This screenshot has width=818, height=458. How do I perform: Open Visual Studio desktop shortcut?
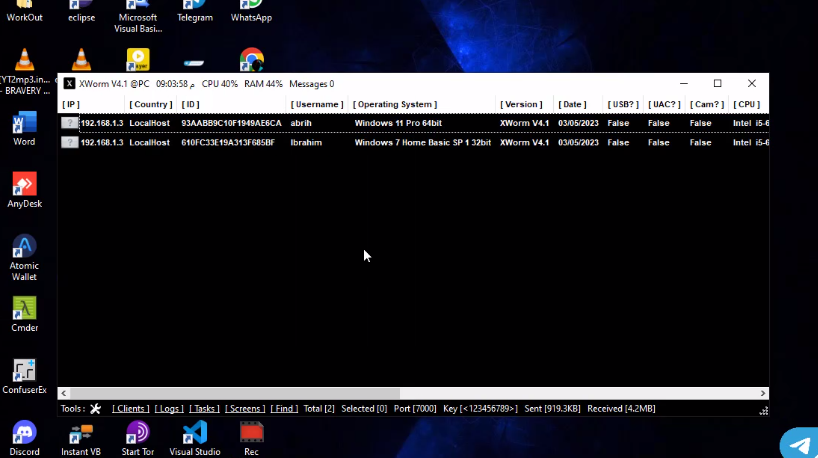point(195,439)
